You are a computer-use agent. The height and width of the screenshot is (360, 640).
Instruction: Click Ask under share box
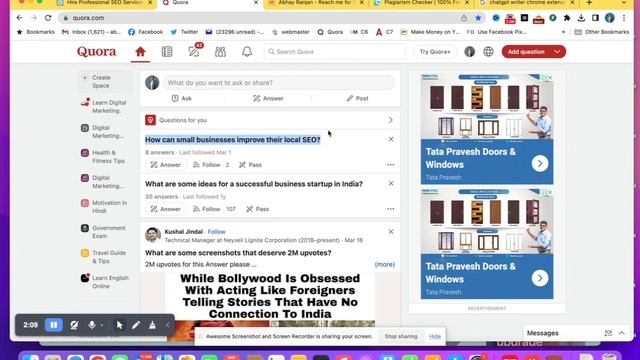point(182,98)
